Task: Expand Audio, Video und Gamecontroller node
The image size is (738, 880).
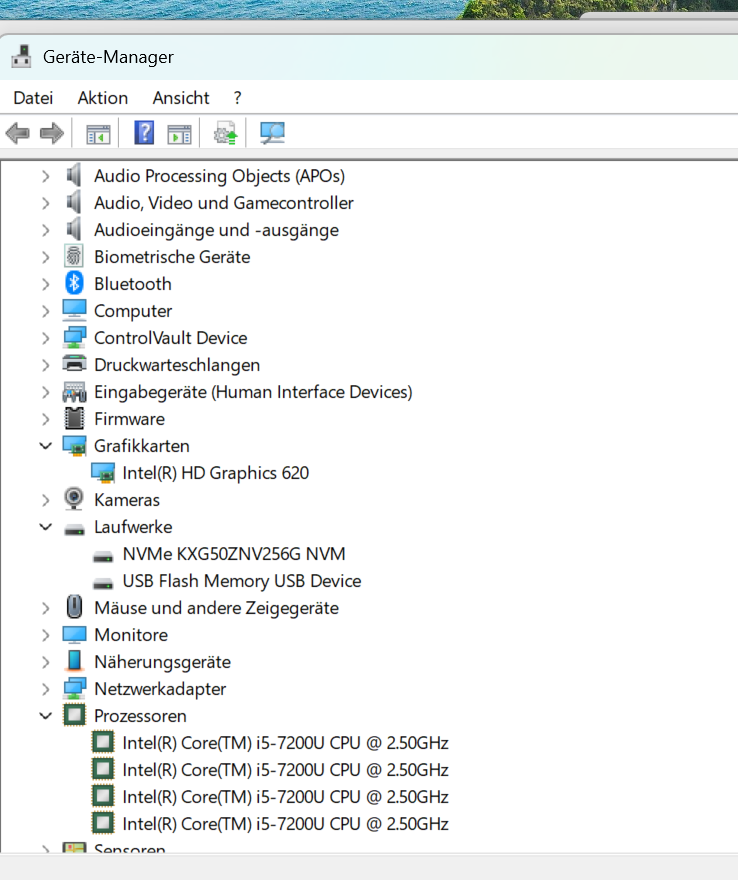Action: tap(45, 203)
